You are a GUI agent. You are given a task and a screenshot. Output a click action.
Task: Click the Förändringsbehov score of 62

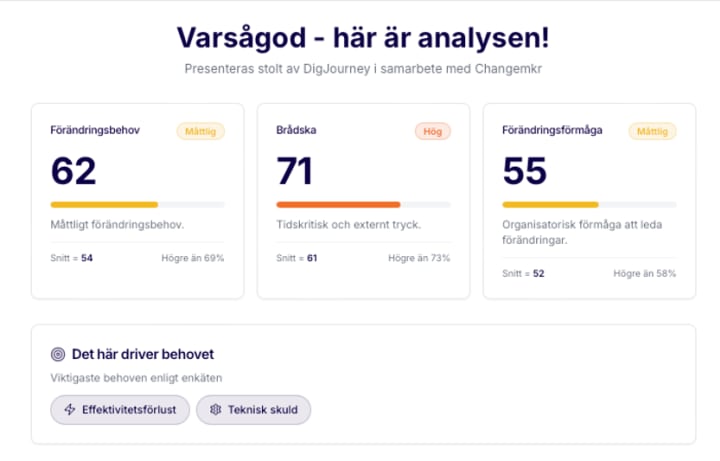click(x=73, y=170)
